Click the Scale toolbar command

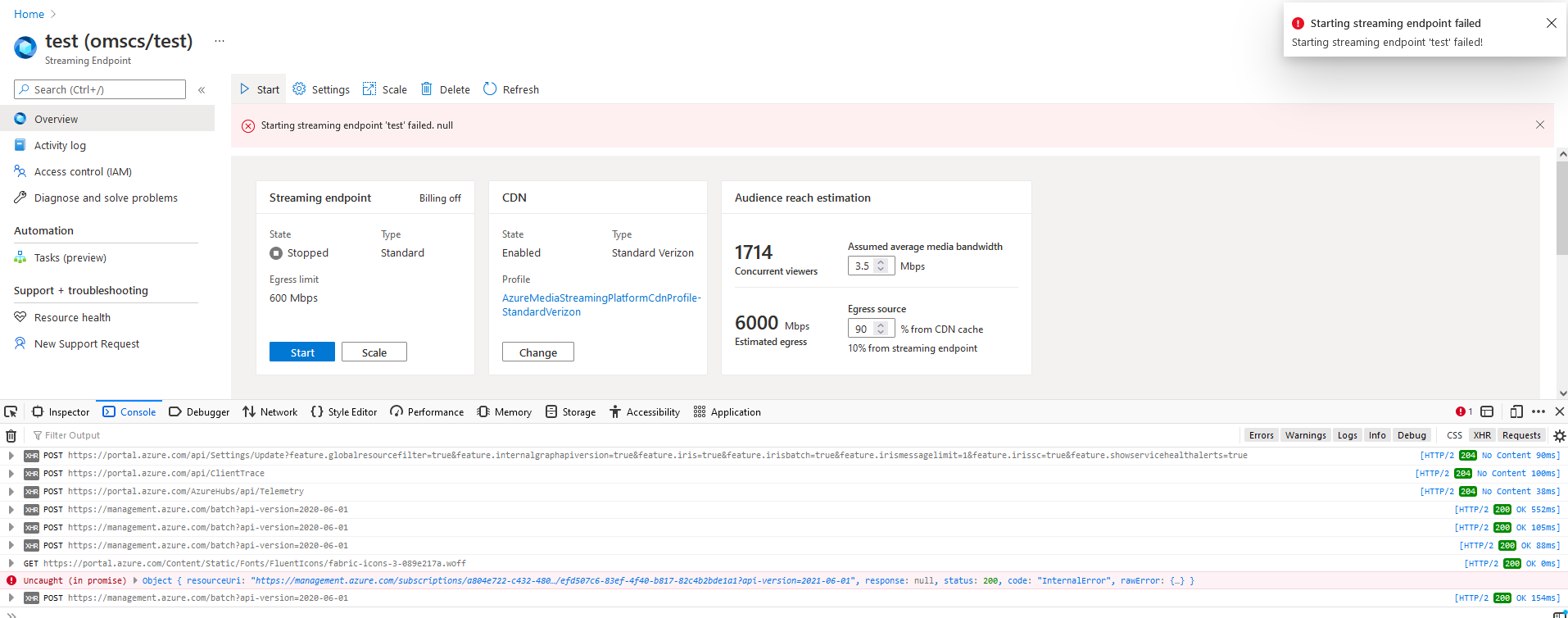click(385, 89)
